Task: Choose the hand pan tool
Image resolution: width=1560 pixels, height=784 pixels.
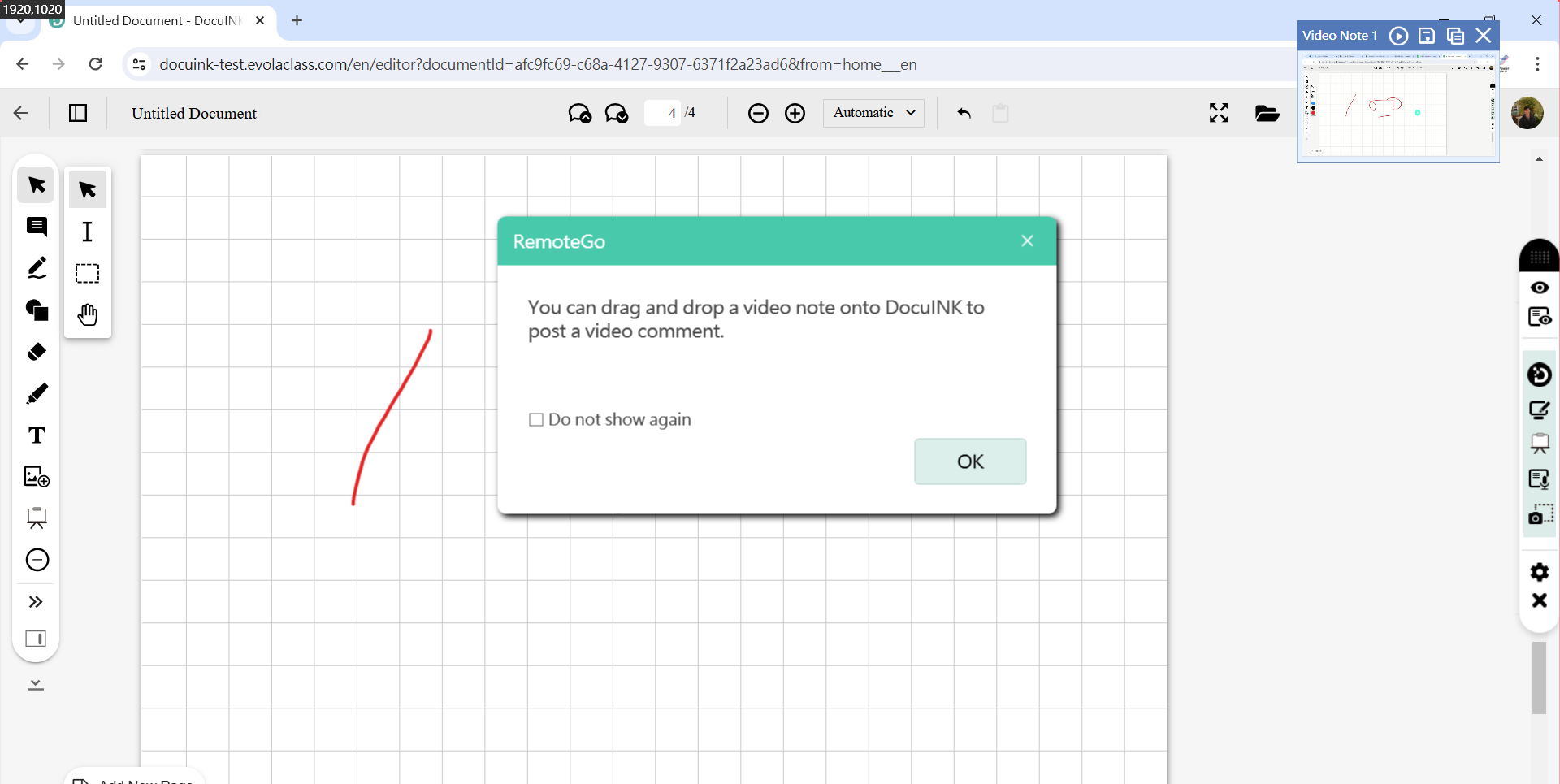Action: click(x=88, y=314)
